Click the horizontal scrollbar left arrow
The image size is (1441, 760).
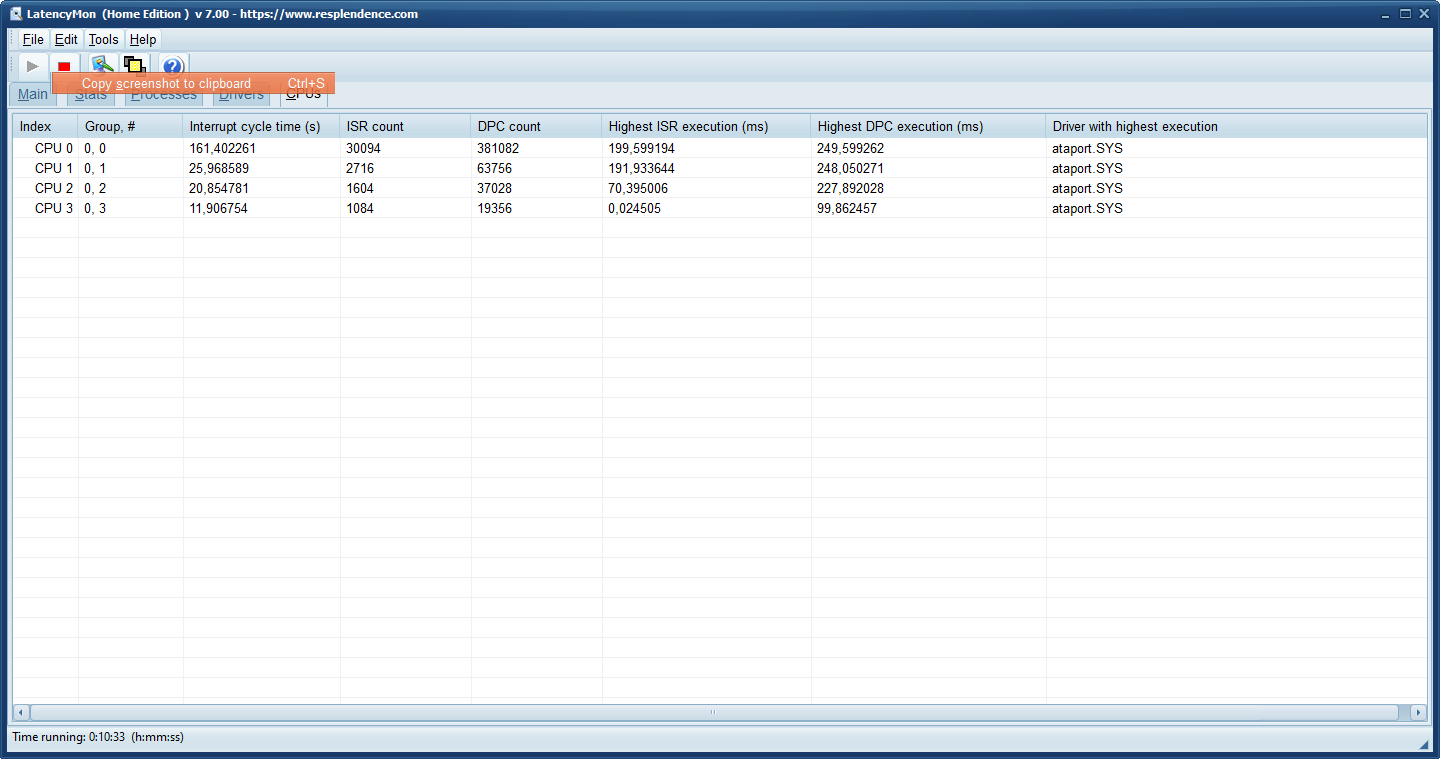[21, 712]
